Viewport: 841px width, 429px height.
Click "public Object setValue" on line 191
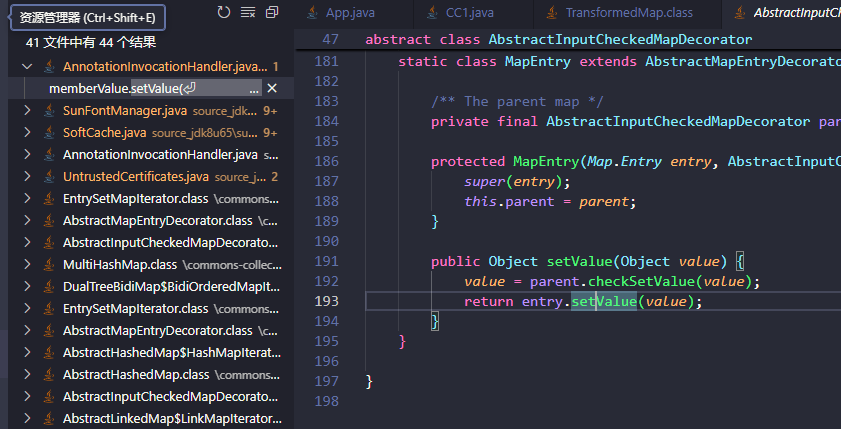(521, 262)
